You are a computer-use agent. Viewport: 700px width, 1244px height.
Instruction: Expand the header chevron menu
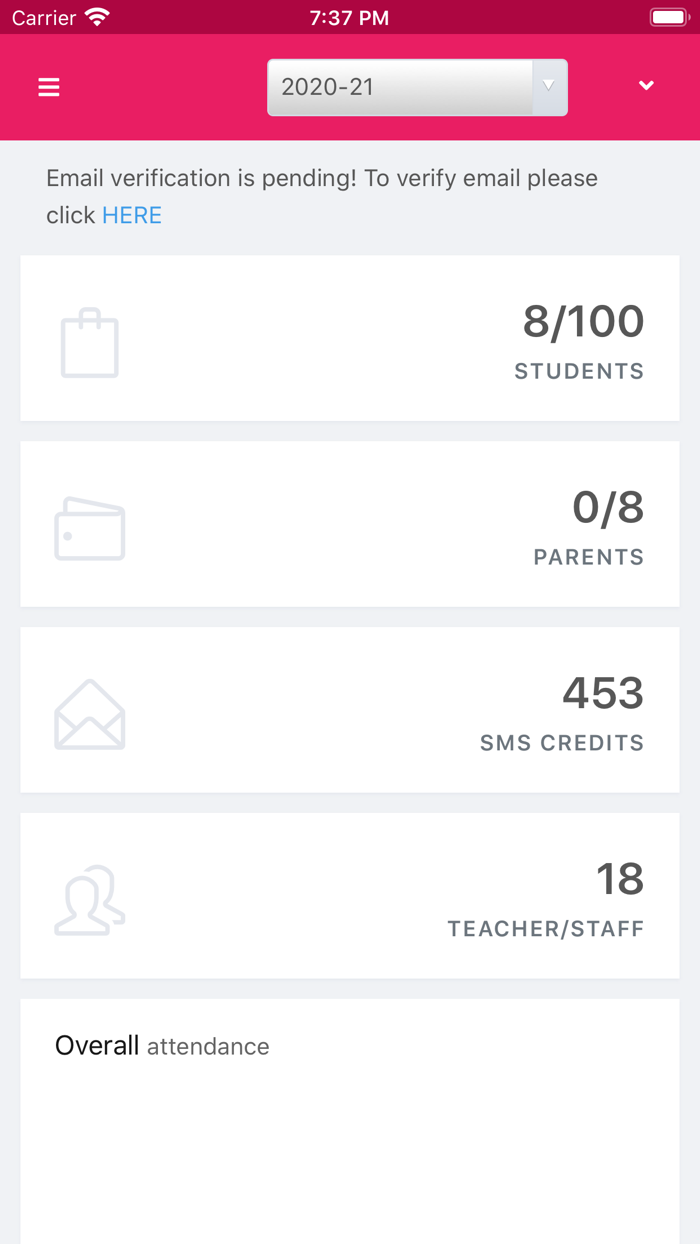coord(646,86)
